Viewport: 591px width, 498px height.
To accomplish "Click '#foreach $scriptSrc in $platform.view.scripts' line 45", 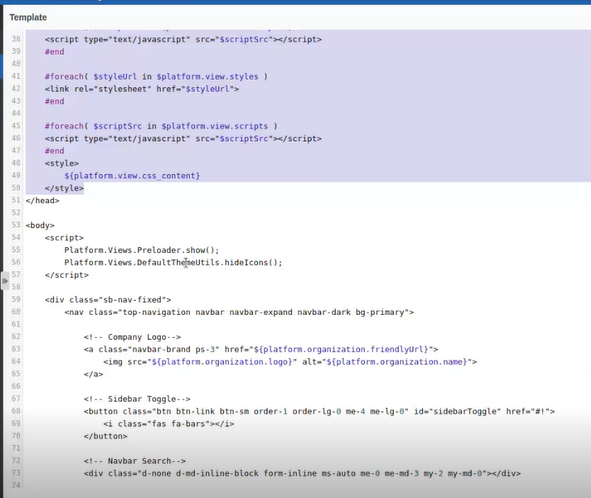I will coord(161,126).
